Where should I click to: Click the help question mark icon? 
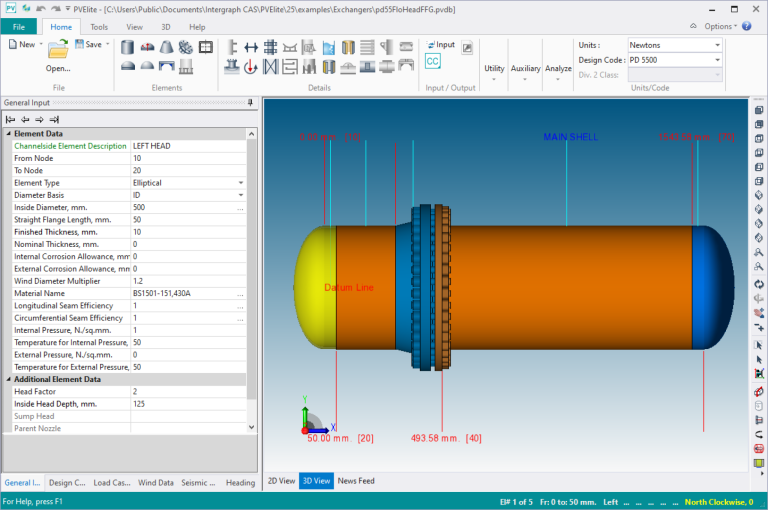[746, 26]
